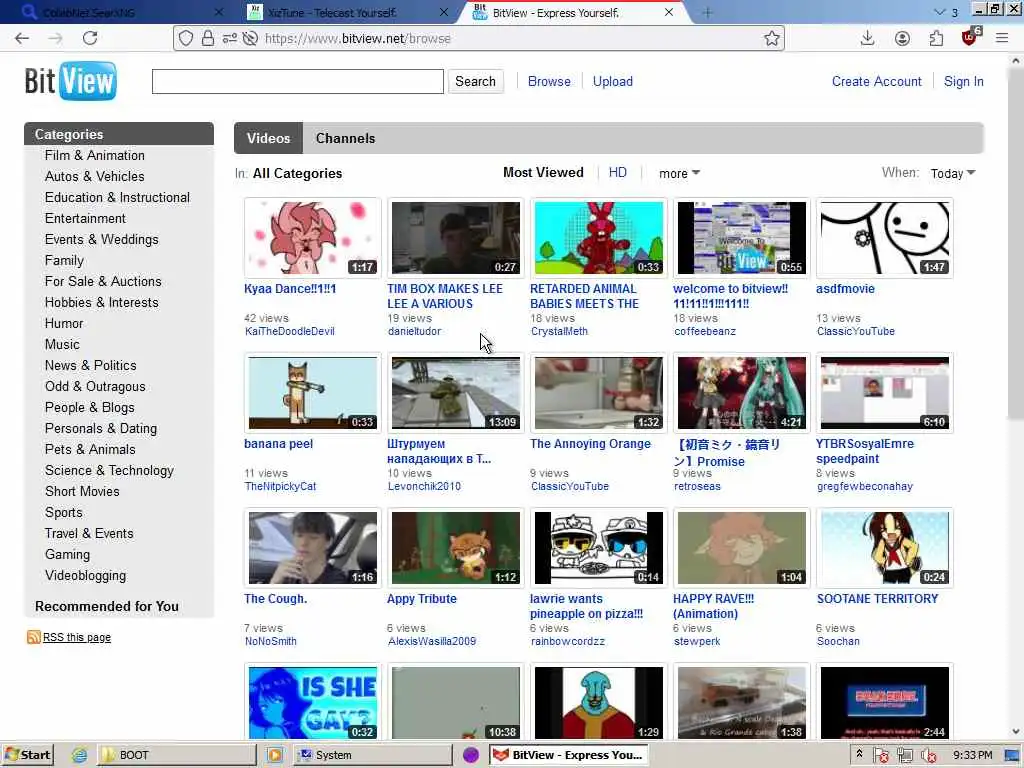Open the Kyaa Dance video thumbnail
The width and height of the screenshot is (1024, 768).
(x=312, y=238)
